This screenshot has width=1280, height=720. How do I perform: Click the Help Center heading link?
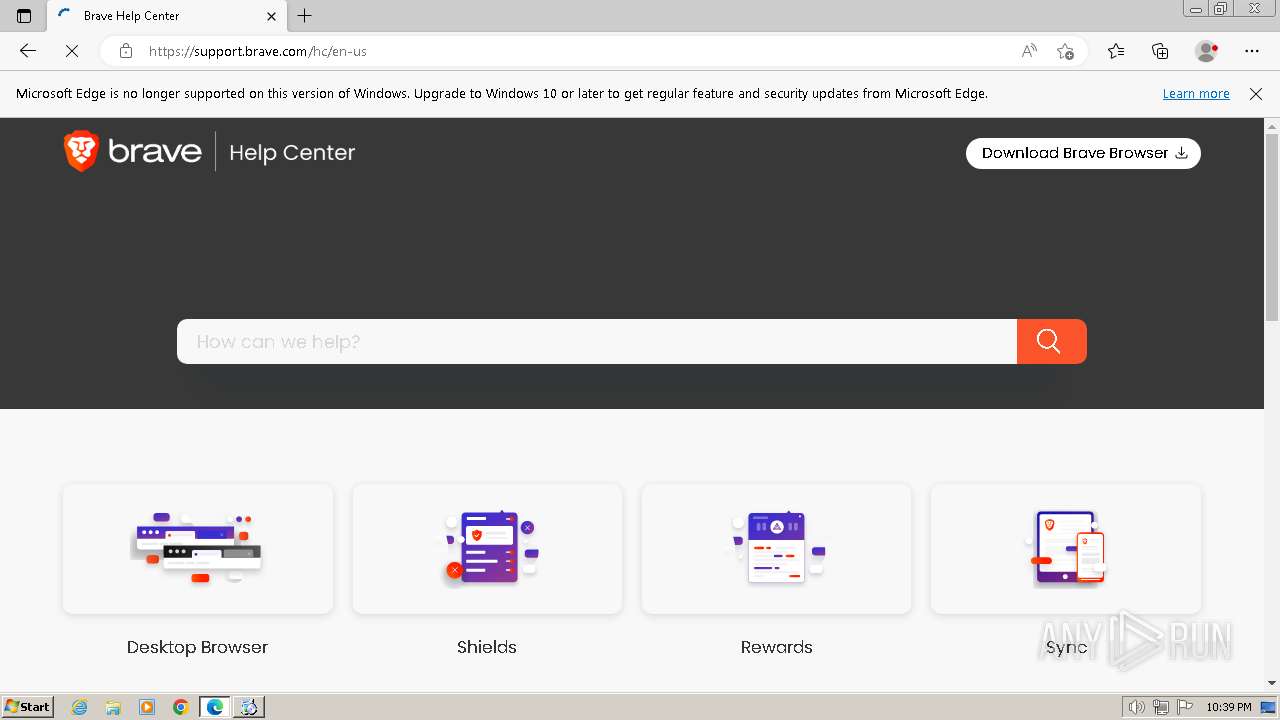[x=292, y=152]
